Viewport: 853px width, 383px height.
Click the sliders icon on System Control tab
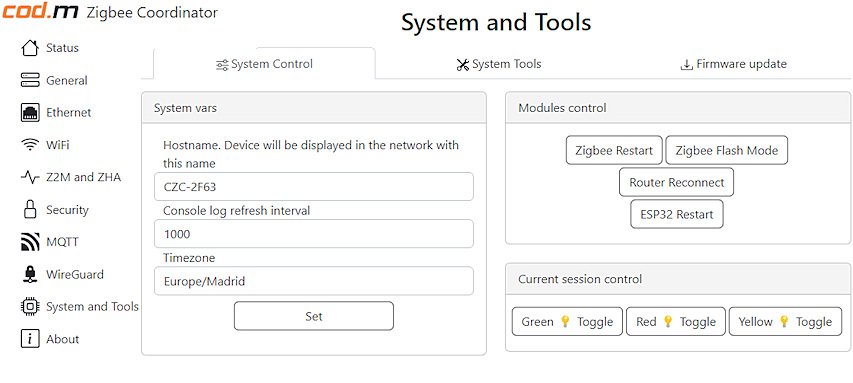[x=222, y=65]
